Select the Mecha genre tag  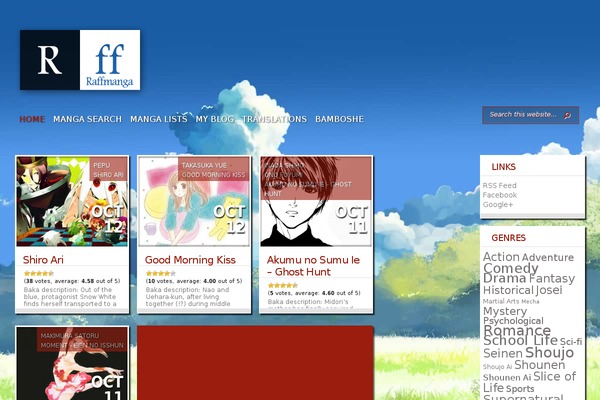[530, 302]
